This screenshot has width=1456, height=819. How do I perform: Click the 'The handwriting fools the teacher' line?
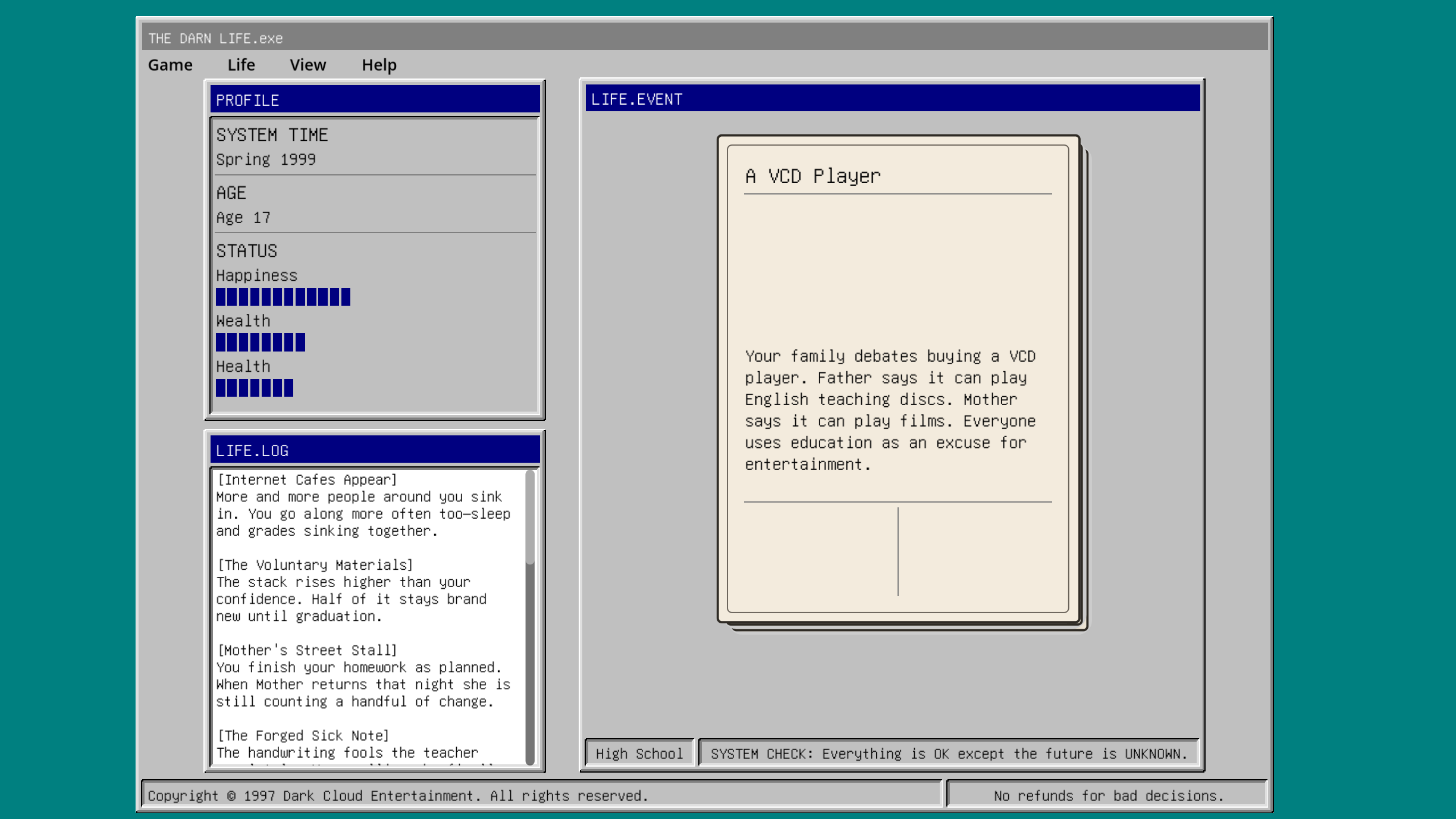pyautogui.click(x=347, y=752)
